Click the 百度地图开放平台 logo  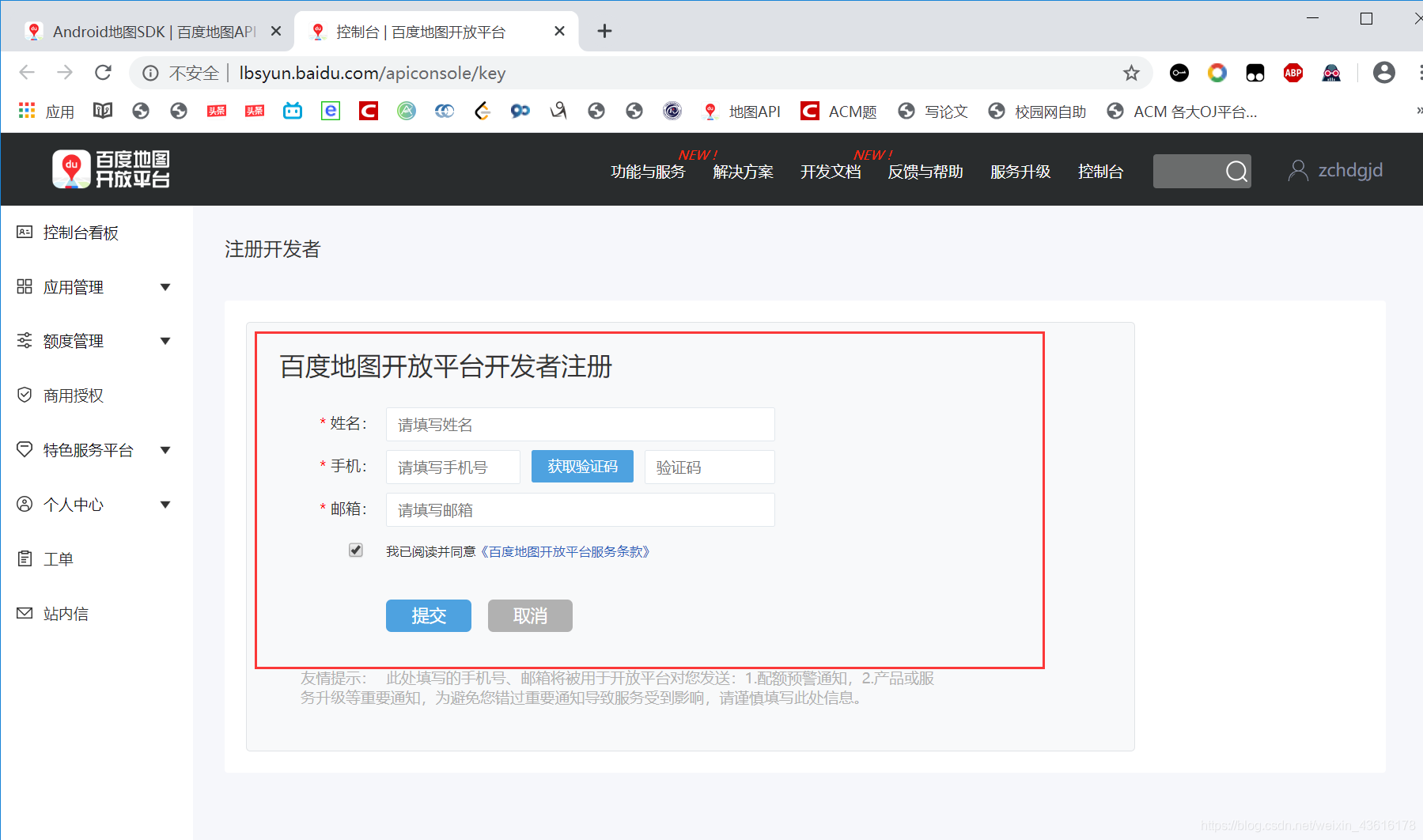click(111, 168)
